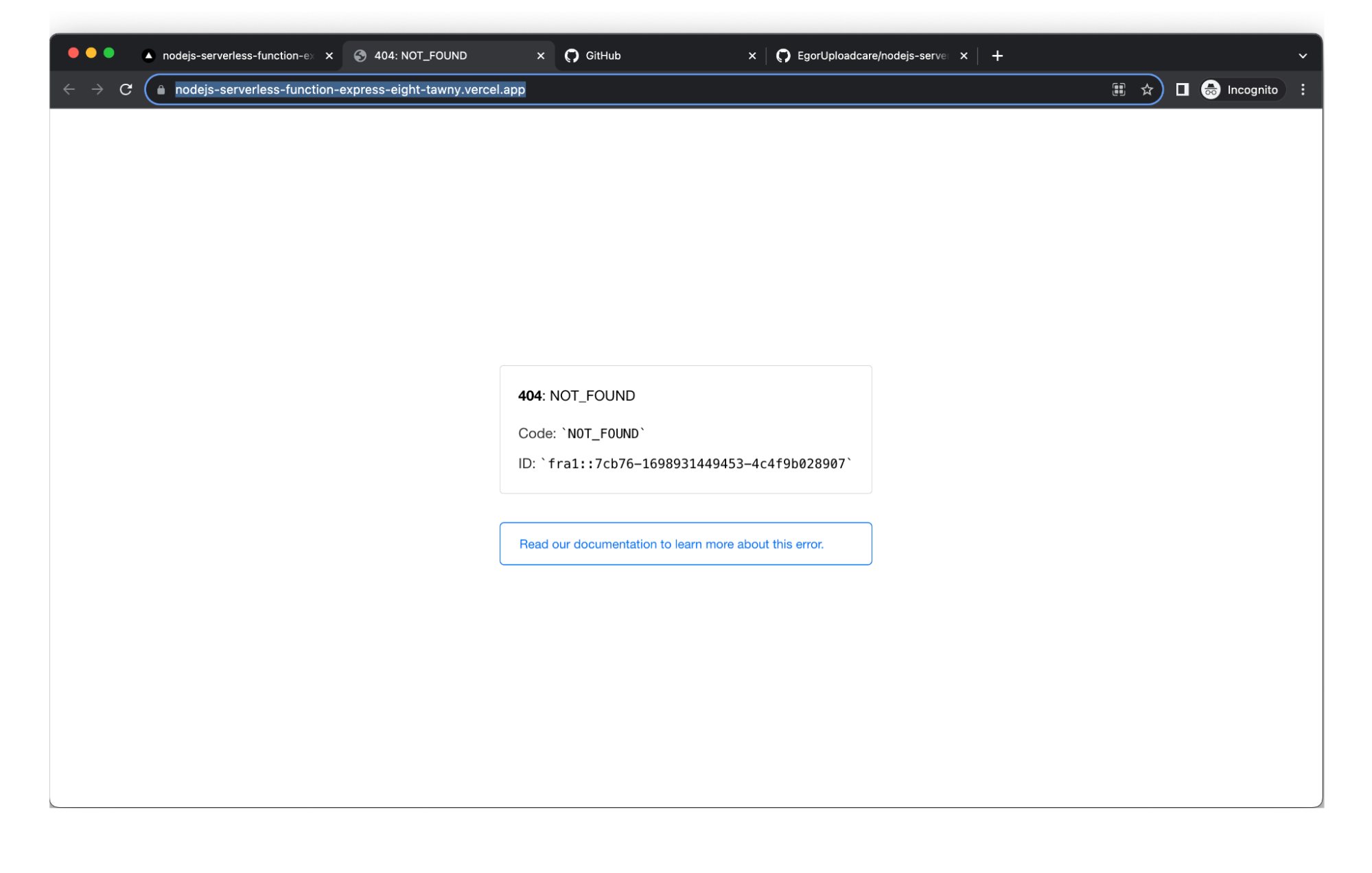This screenshot has height=873, width=1372.
Task: Open a new tab with the plus button
Action: 997,56
